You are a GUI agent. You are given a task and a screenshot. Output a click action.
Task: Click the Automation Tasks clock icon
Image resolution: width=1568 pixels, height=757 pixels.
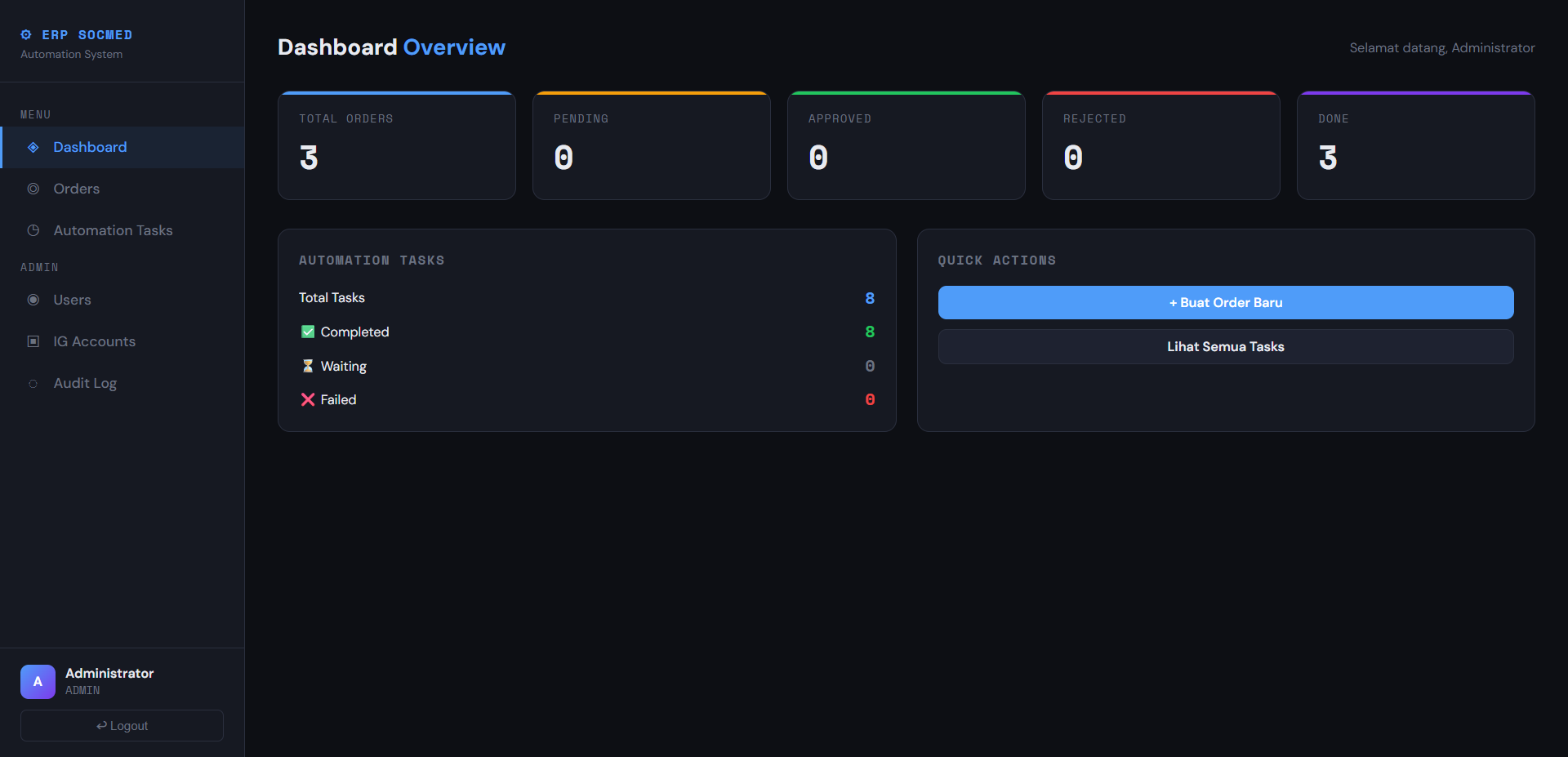pos(33,230)
